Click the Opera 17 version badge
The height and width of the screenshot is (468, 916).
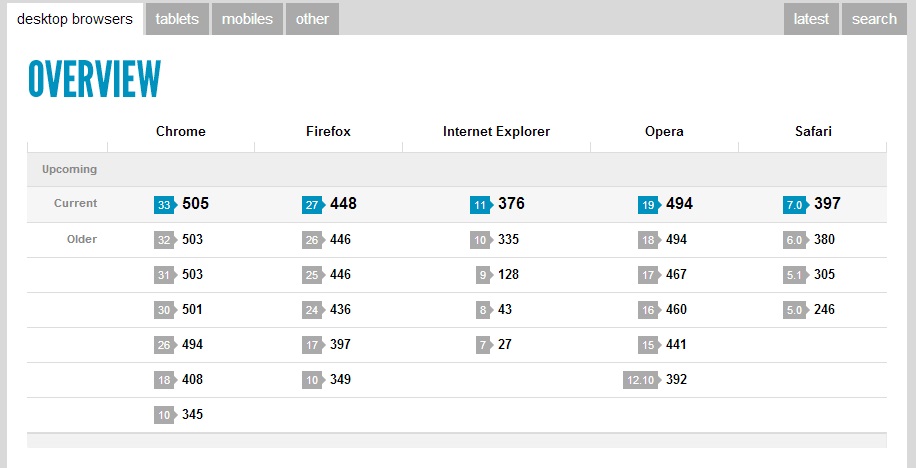(650, 275)
